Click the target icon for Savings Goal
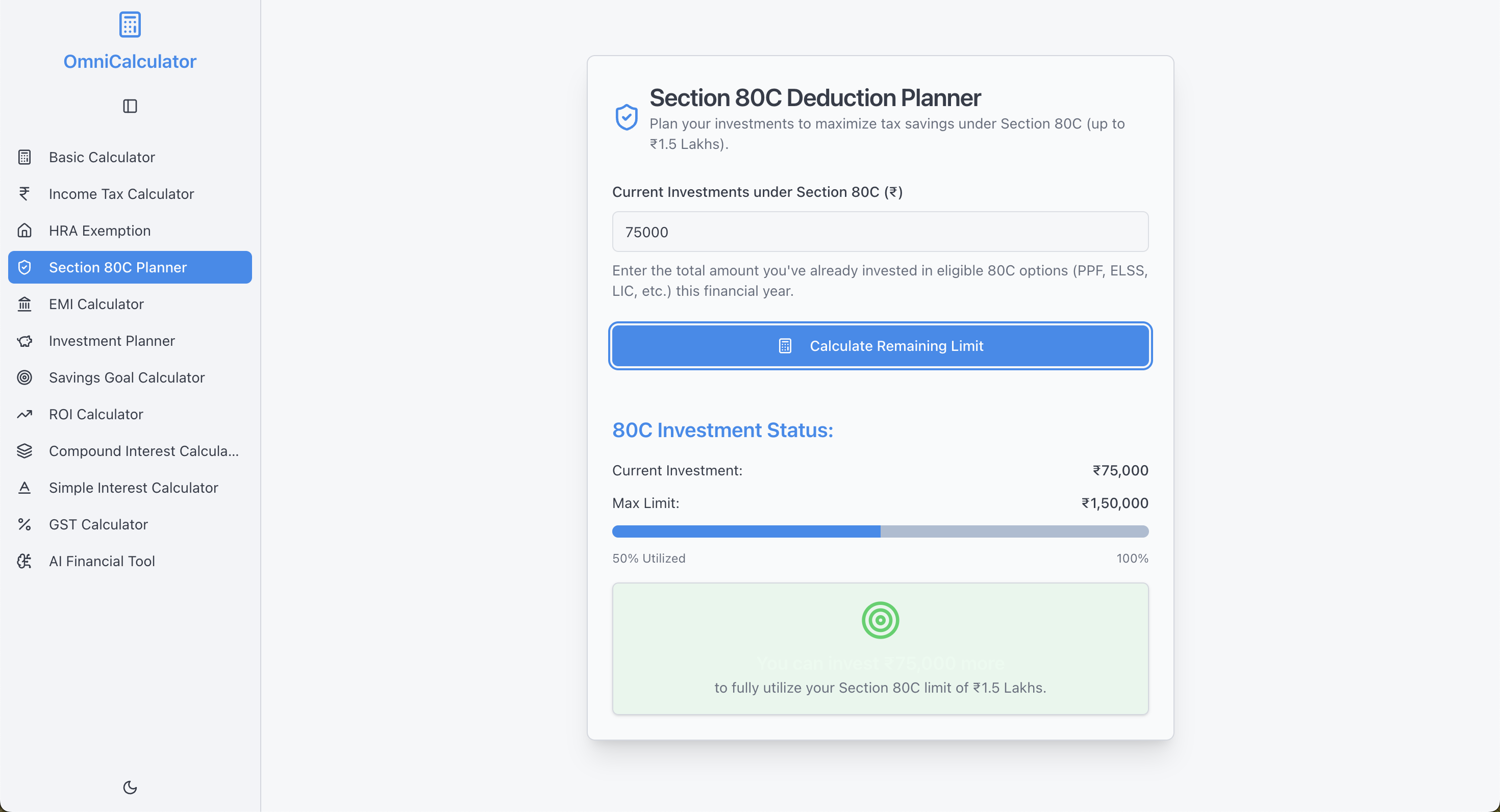This screenshot has height=812, width=1500. 24,377
